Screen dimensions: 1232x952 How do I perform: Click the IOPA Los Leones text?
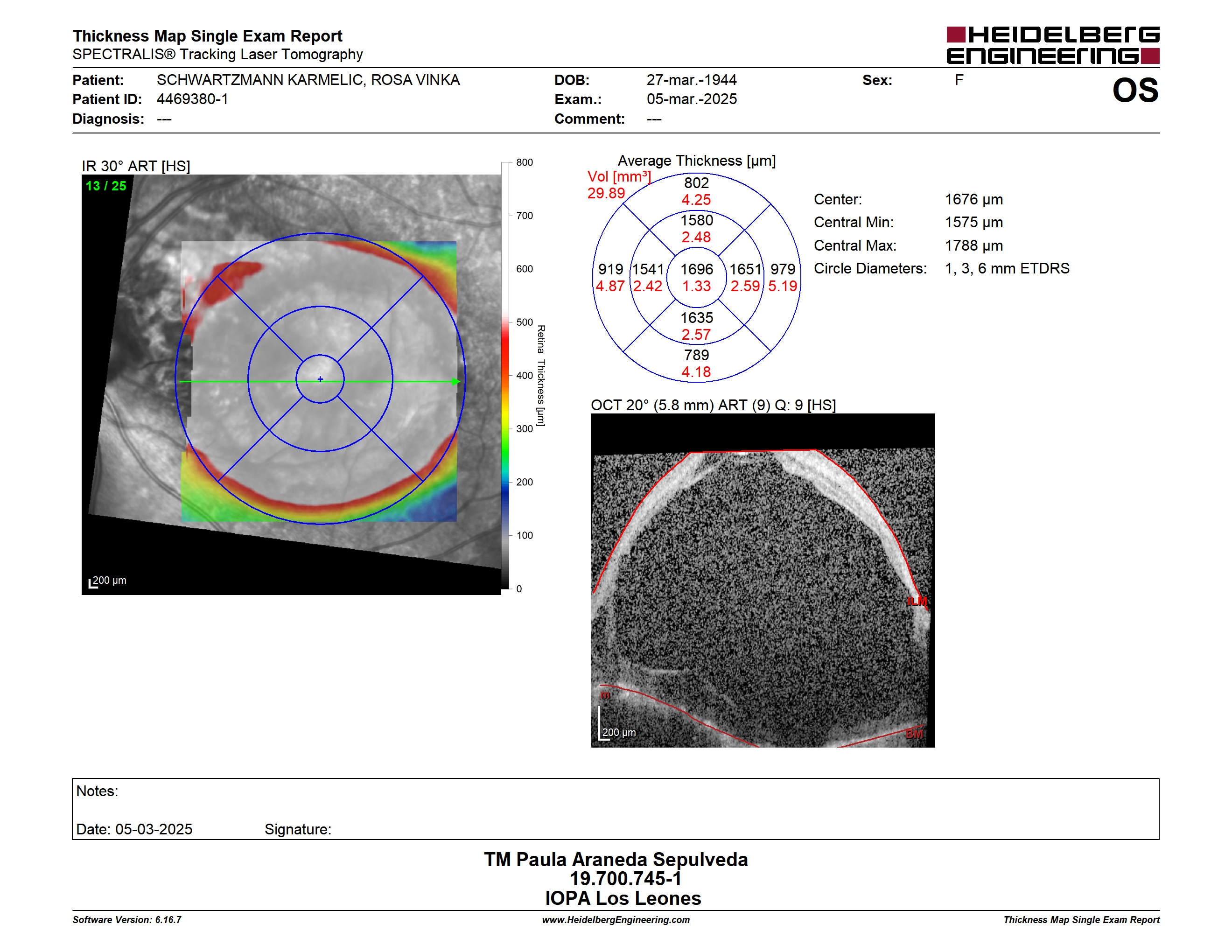(623, 898)
